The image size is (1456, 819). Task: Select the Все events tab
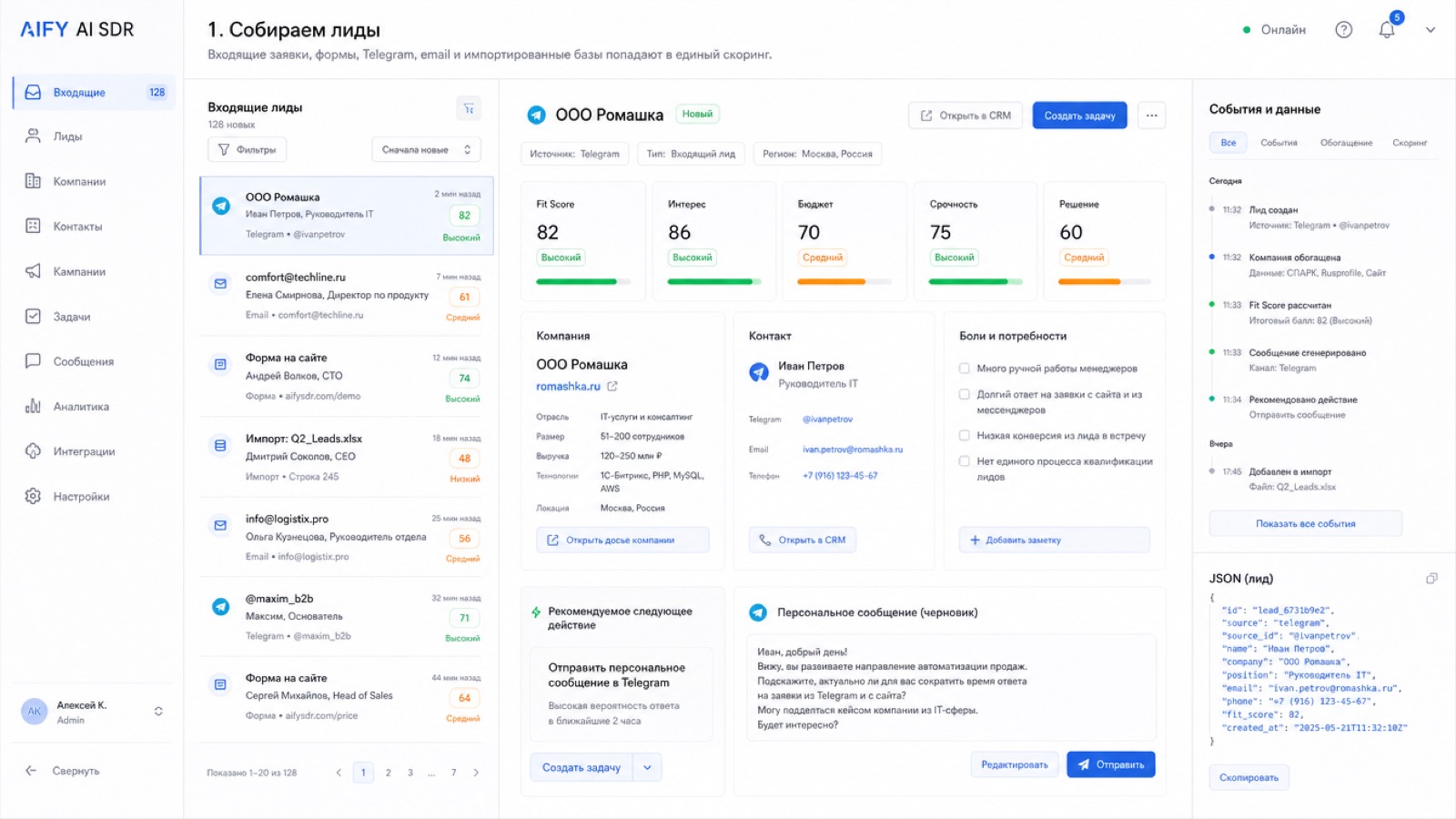(1228, 143)
